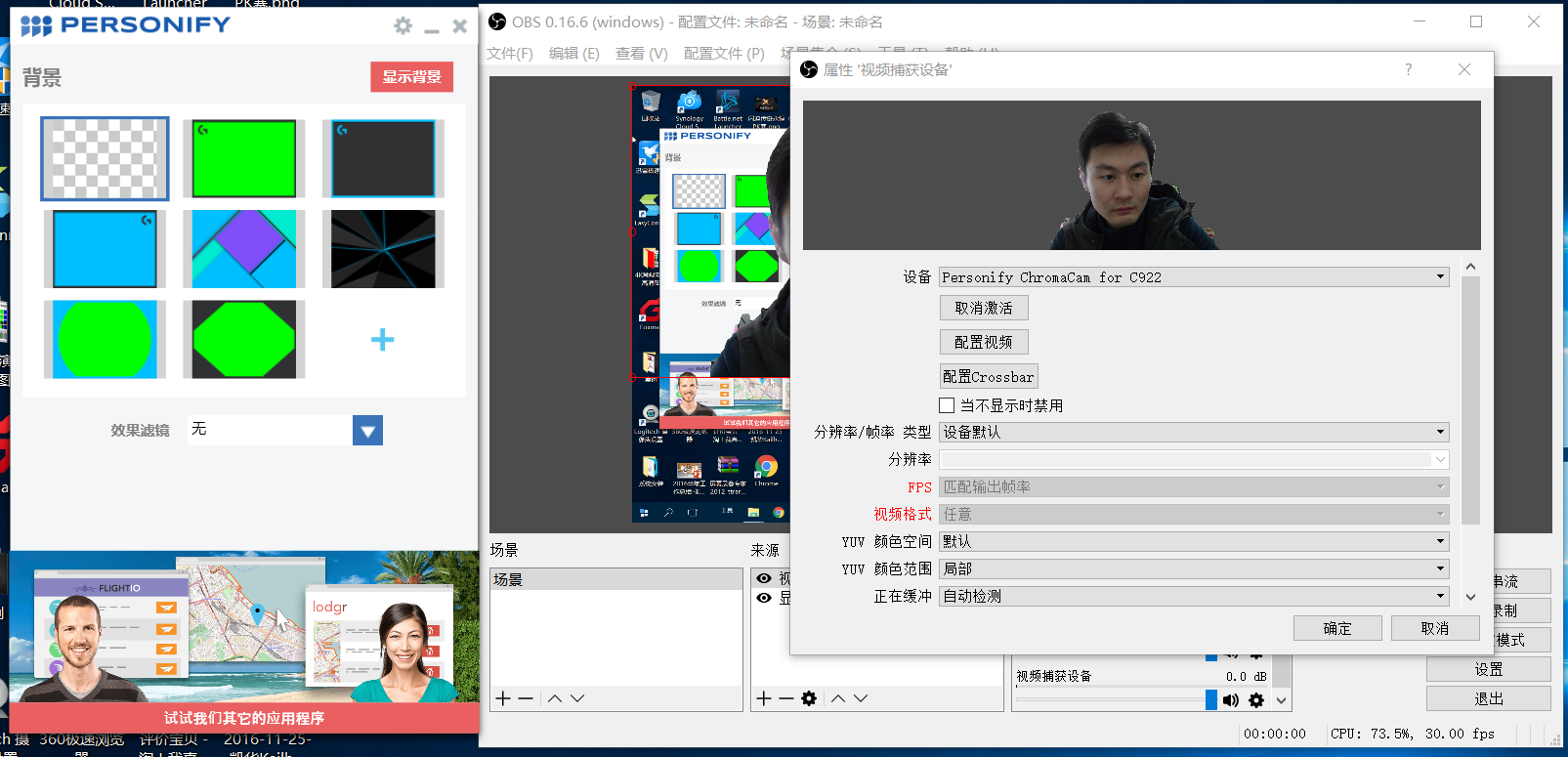Click the 配置视频 configure video button
Viewport: 1568px width, 757px height.
[x=984, y=342]
